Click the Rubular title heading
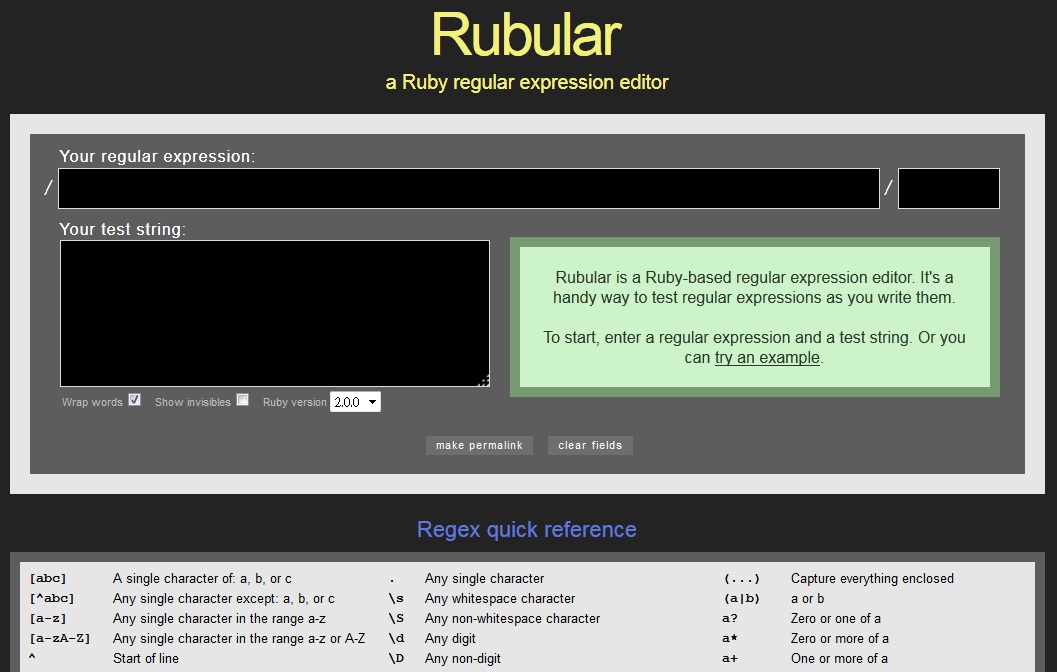Screen dimensions: 1057x672 526,34
